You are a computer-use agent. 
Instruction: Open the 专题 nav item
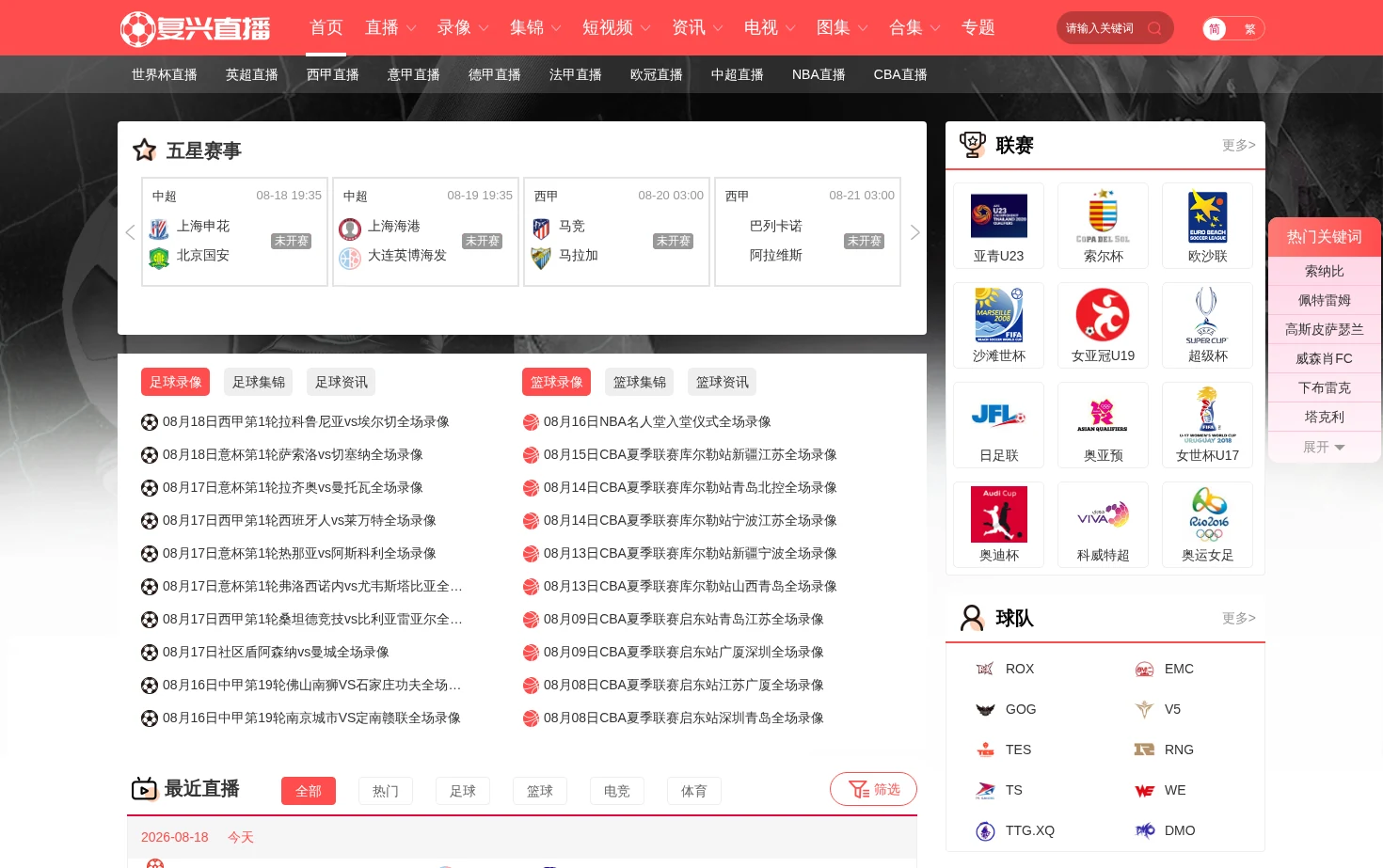(978, 28)
